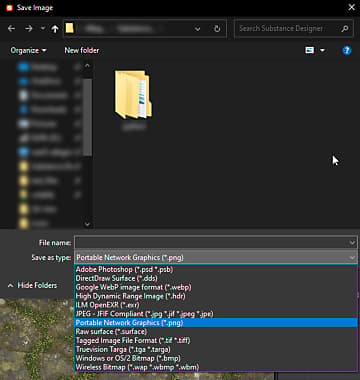Viewport: 360px width, 380px height.
Task: Select highlighted Portable Network Graphics (*.png) option
Action: (216, 323)
